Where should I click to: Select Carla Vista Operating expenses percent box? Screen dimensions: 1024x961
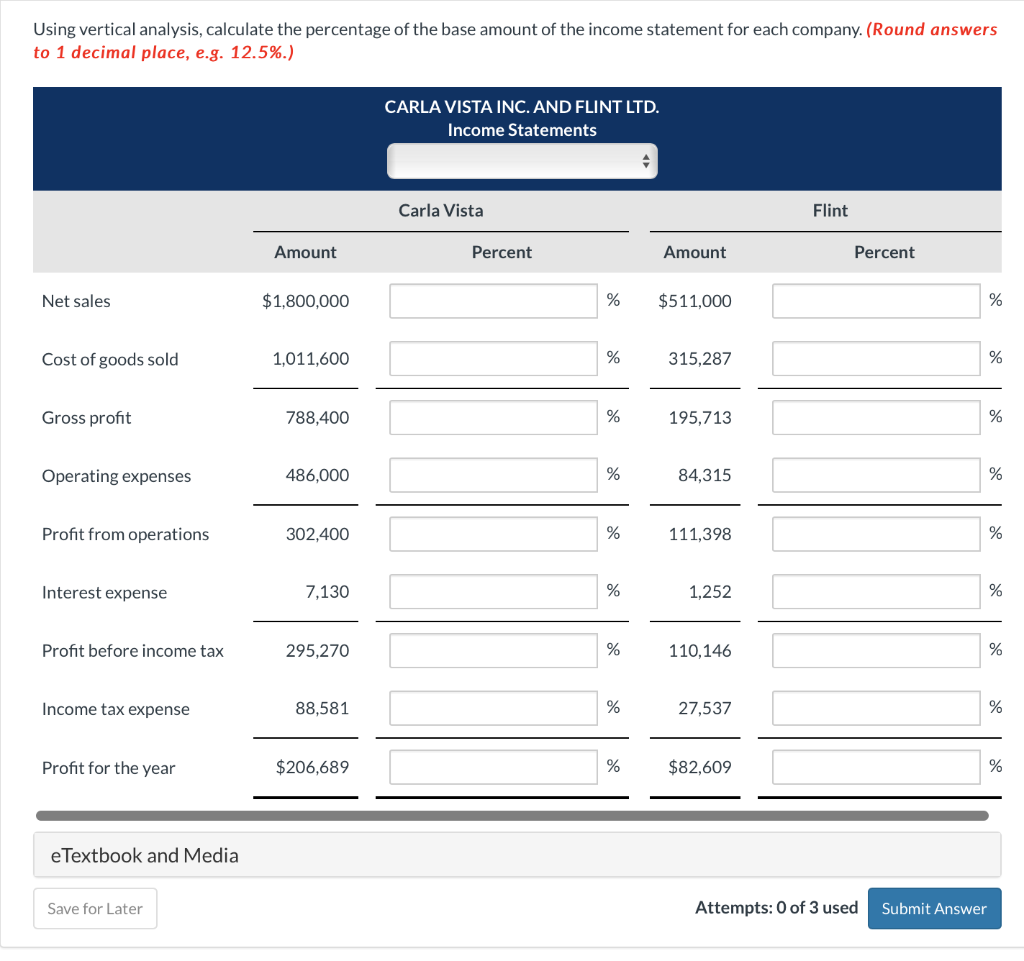pos(492,474)
